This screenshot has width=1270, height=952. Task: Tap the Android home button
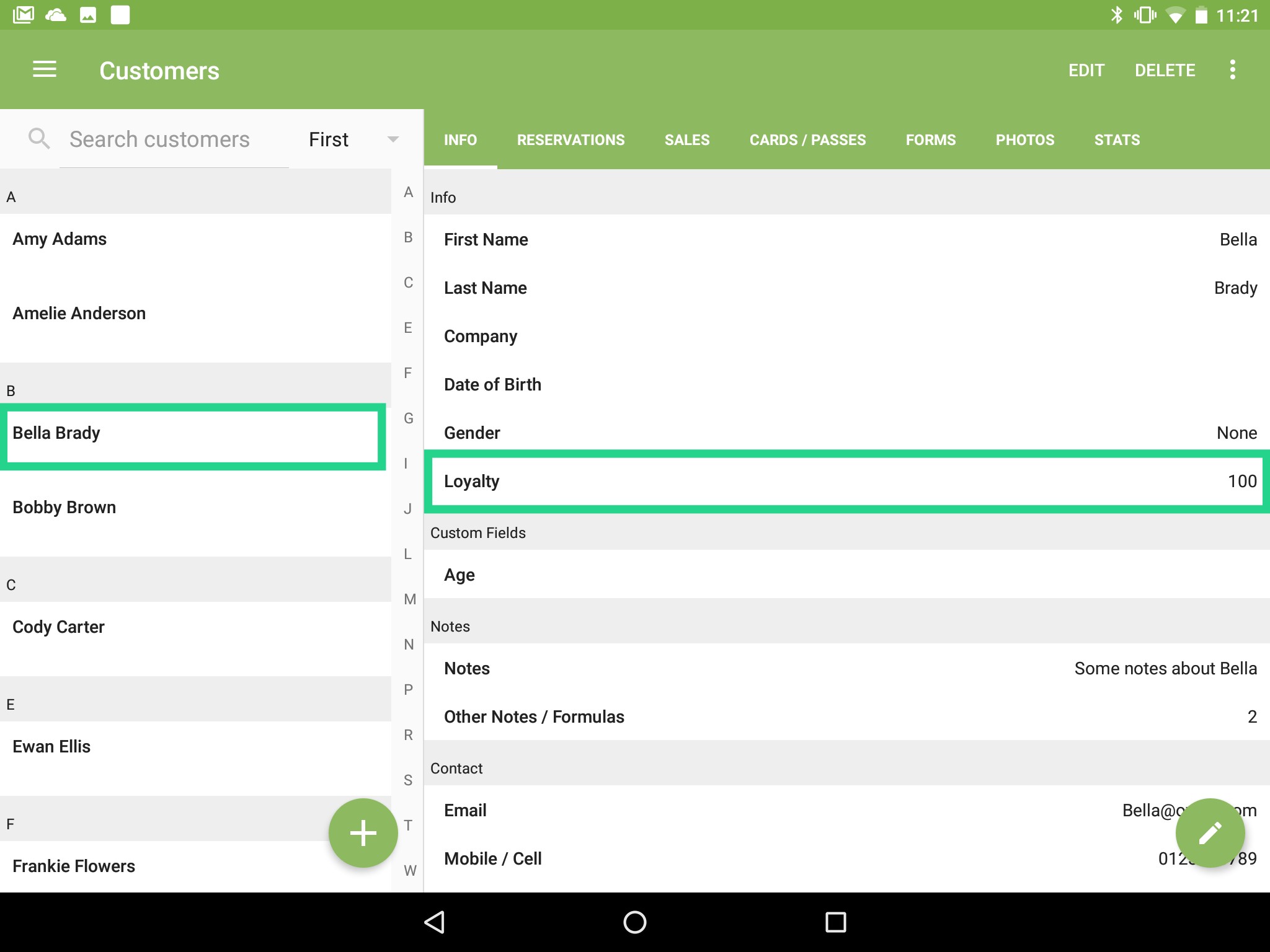(635, 922)
